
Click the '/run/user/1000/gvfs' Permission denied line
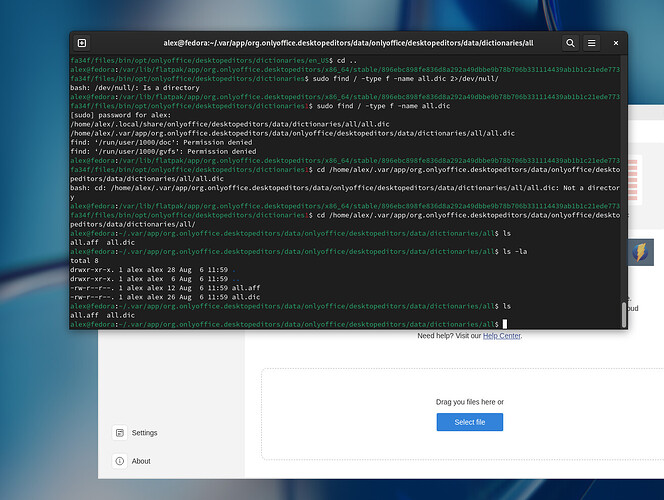point(163,152)
